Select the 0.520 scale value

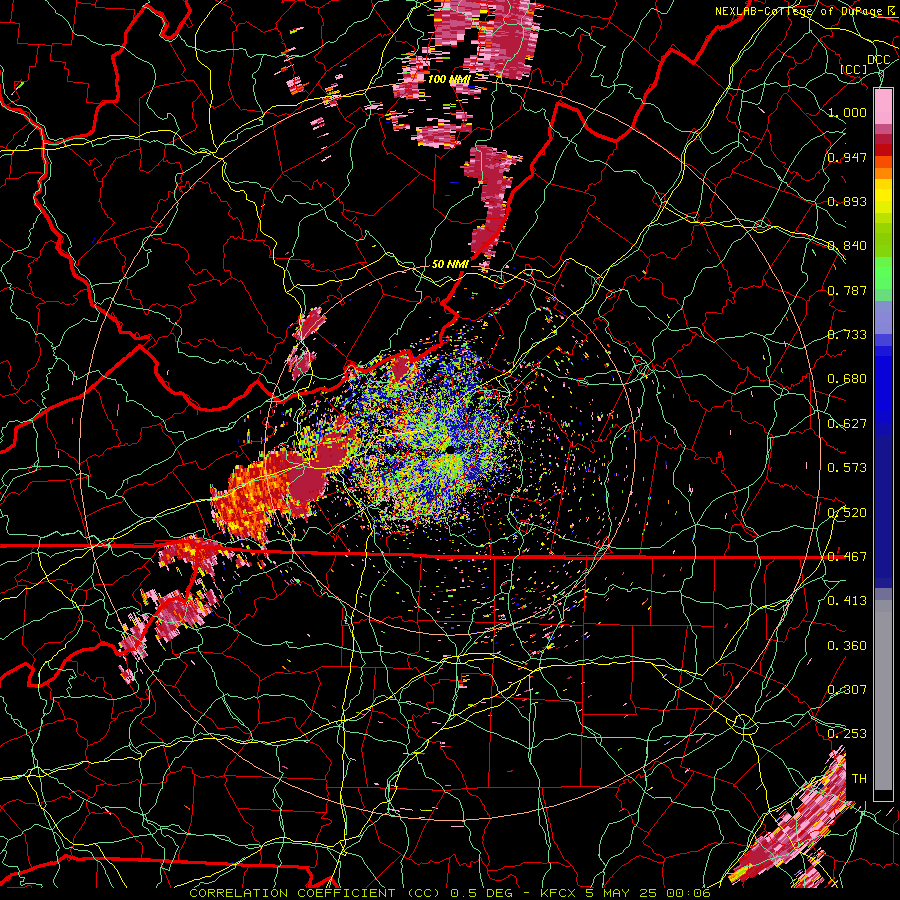pos(847,513)
